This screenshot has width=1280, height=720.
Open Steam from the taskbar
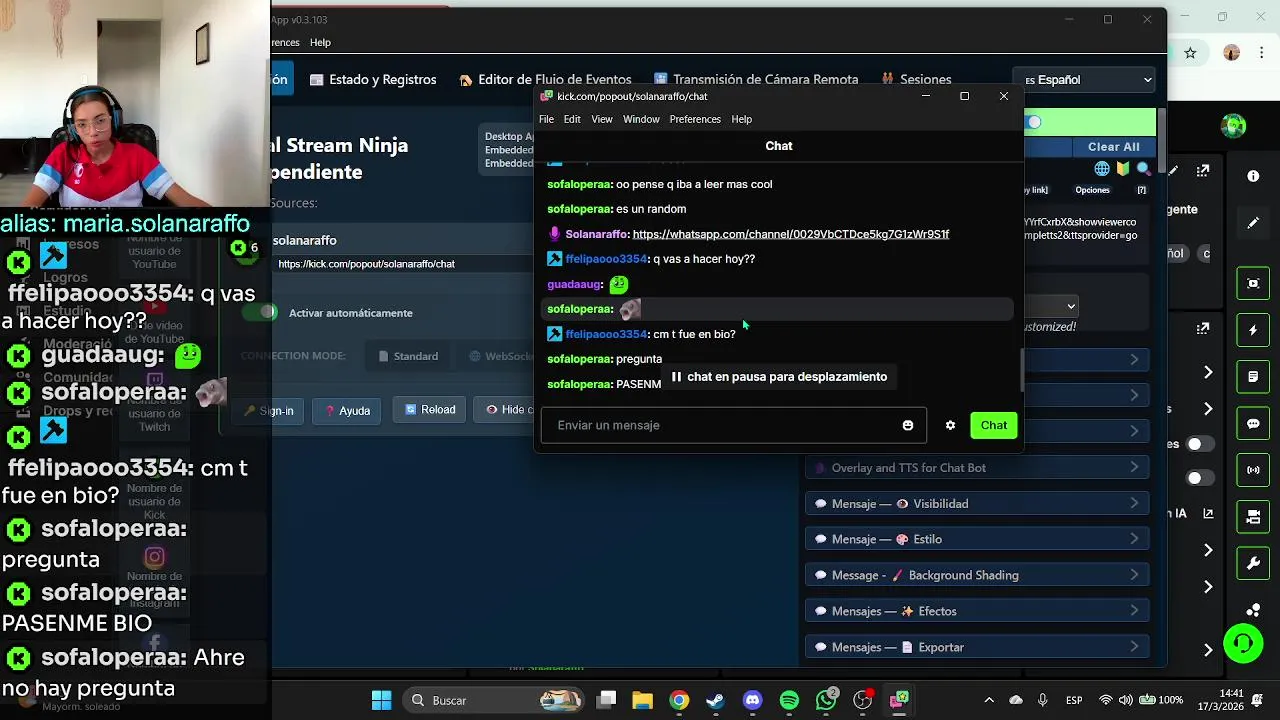[715, 700]
